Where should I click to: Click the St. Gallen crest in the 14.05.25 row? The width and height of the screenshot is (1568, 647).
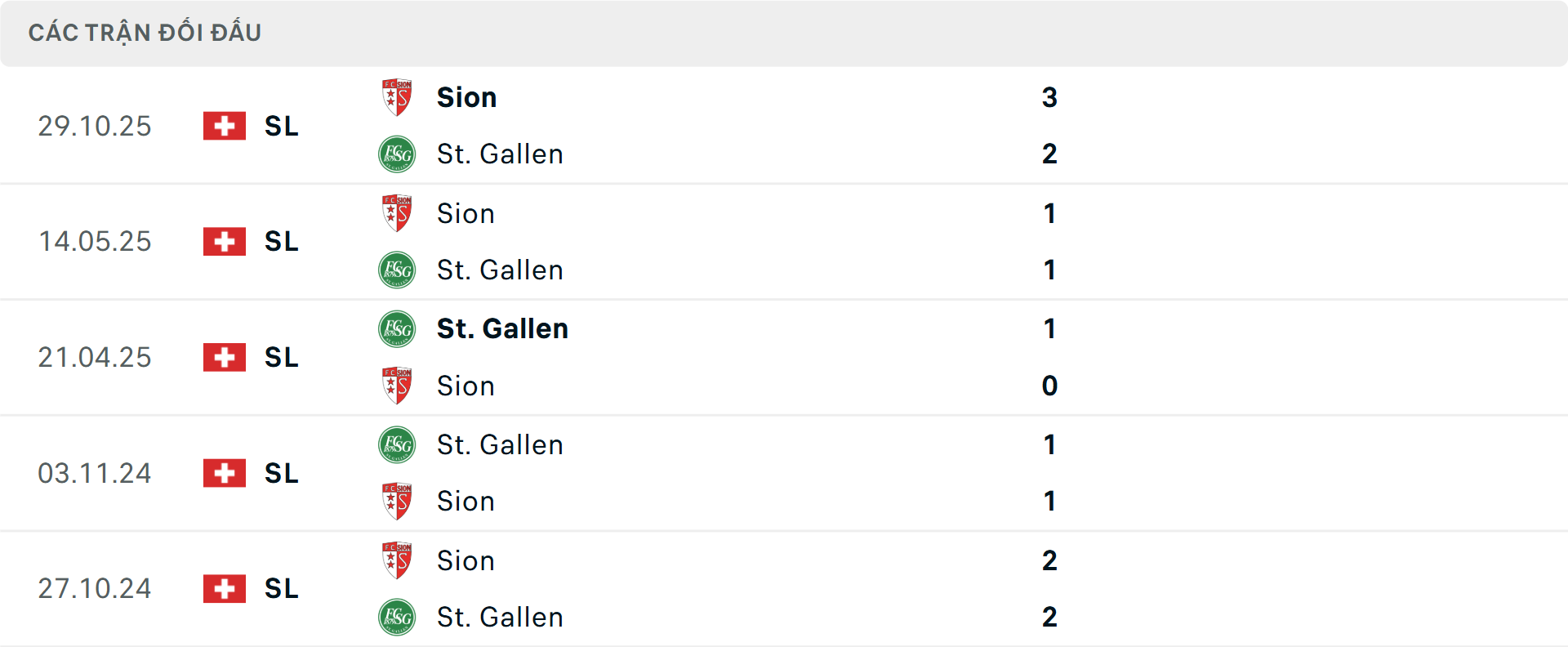pos(397,270)
